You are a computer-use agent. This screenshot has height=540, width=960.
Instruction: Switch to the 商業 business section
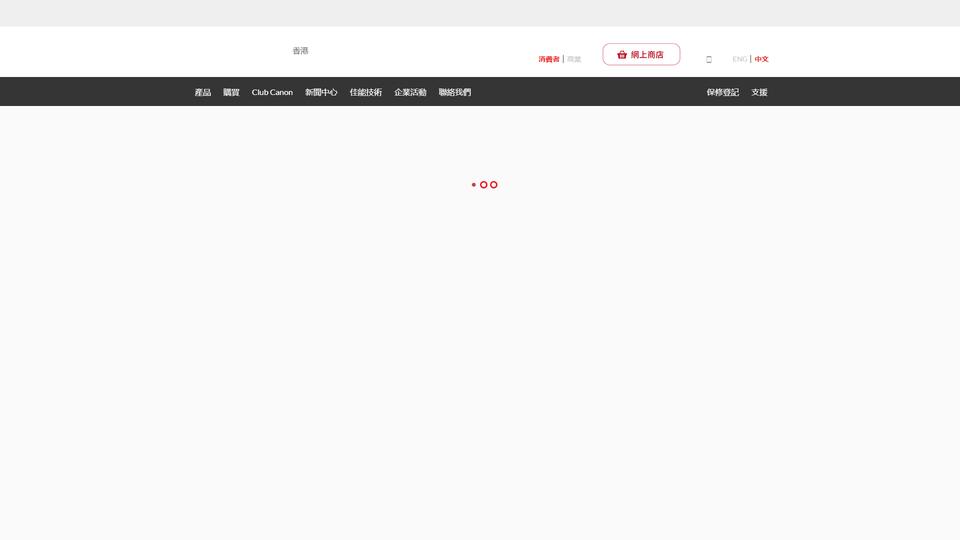pyautogui.click(x=574, y=59)
